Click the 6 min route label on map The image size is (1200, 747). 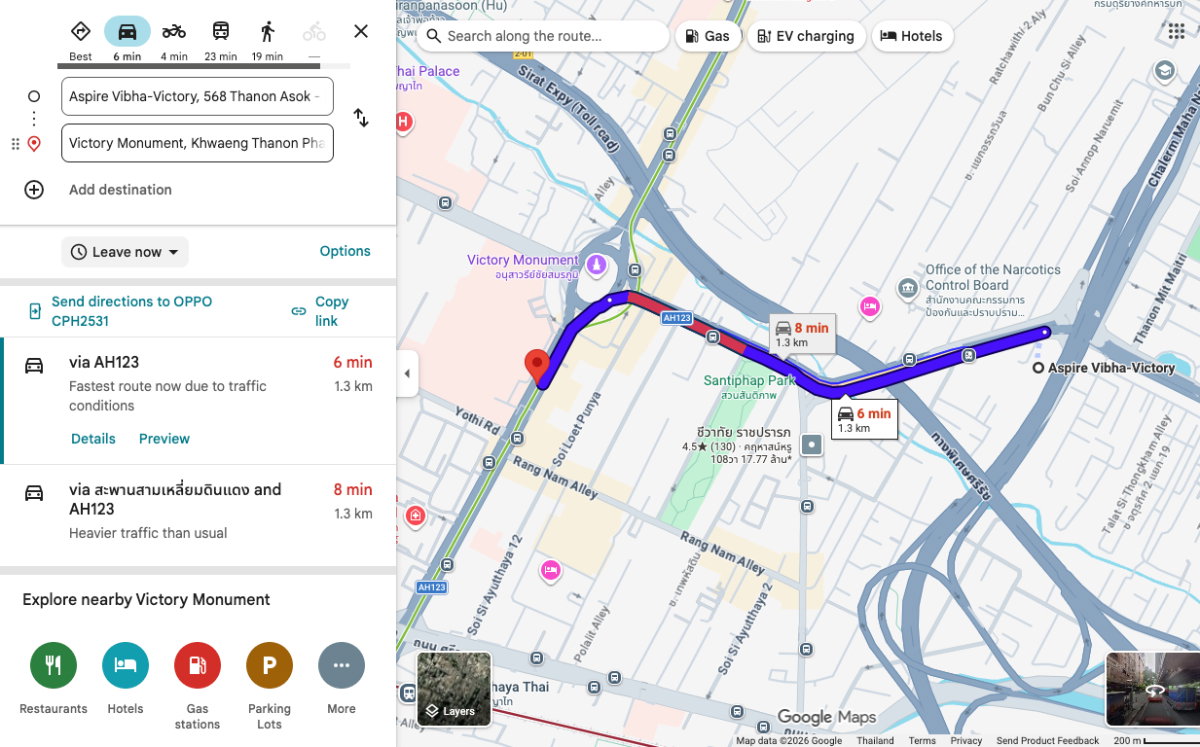(x=864, y=420)
